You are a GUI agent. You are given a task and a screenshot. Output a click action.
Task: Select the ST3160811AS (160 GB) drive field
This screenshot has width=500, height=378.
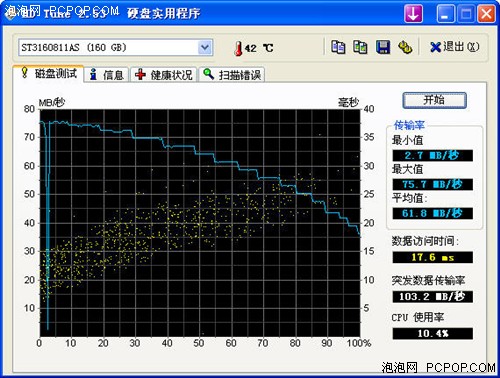(x=115, y=47)
